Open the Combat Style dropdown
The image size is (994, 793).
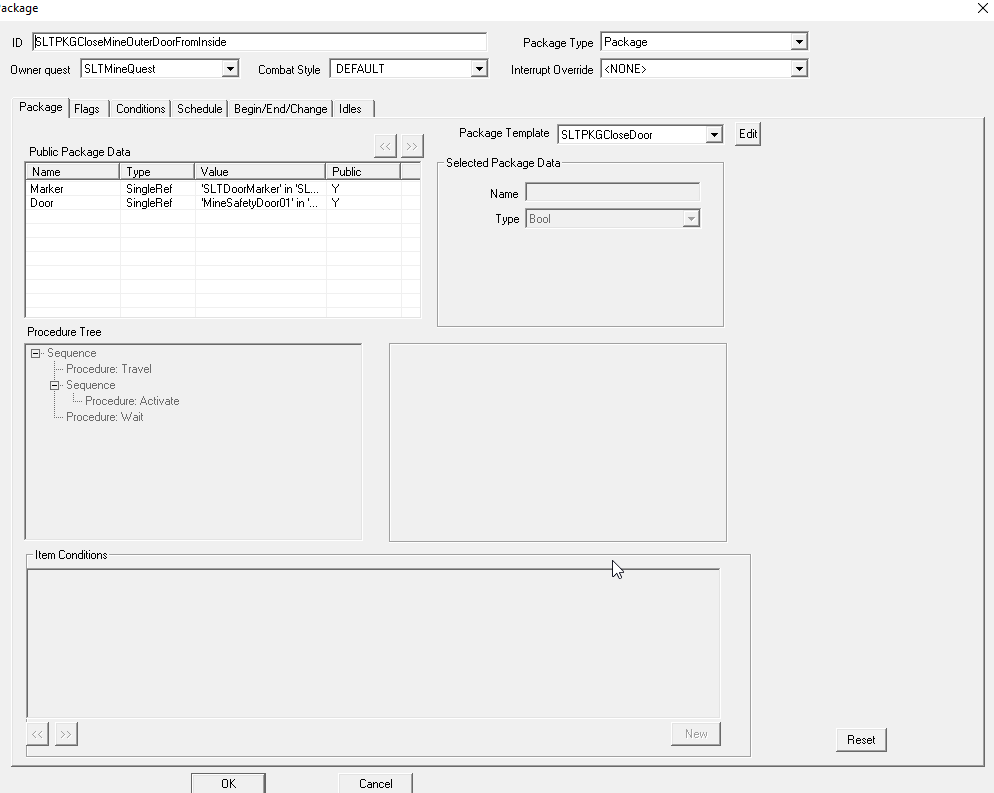click(x=479, y=68)
